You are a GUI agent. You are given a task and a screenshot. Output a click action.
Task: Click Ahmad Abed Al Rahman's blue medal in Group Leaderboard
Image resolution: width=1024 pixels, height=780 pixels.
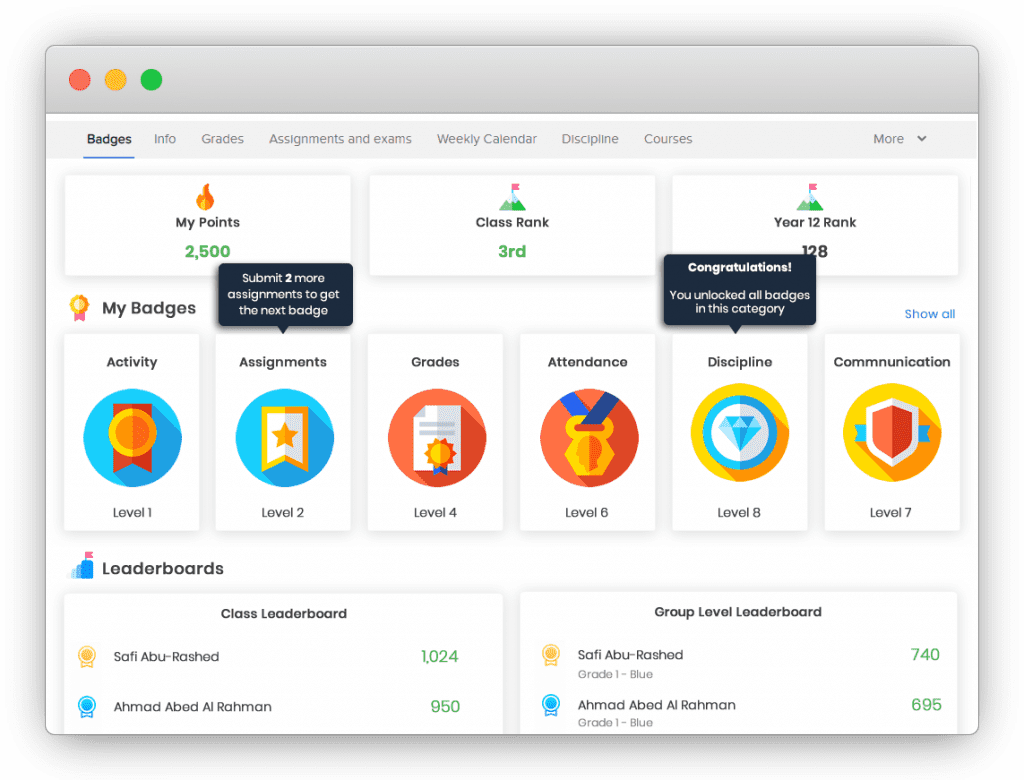click(x=551, y=705)
